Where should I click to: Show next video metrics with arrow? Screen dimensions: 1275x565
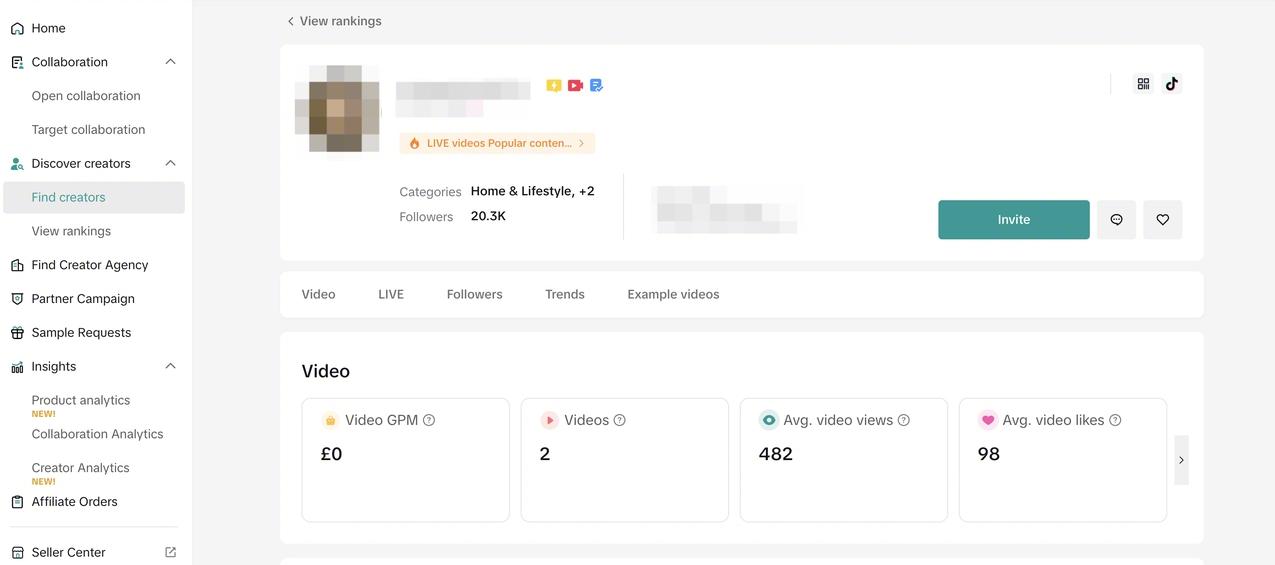click(x=1181, y=460)
